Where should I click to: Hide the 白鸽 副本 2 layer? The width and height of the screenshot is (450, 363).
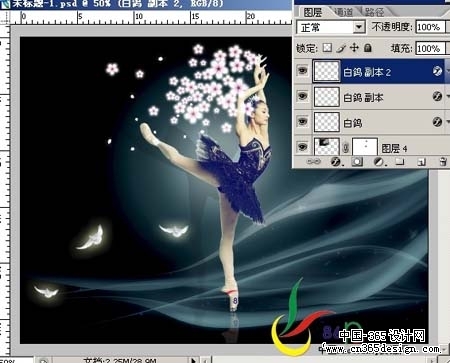click(x=303, y=71)
